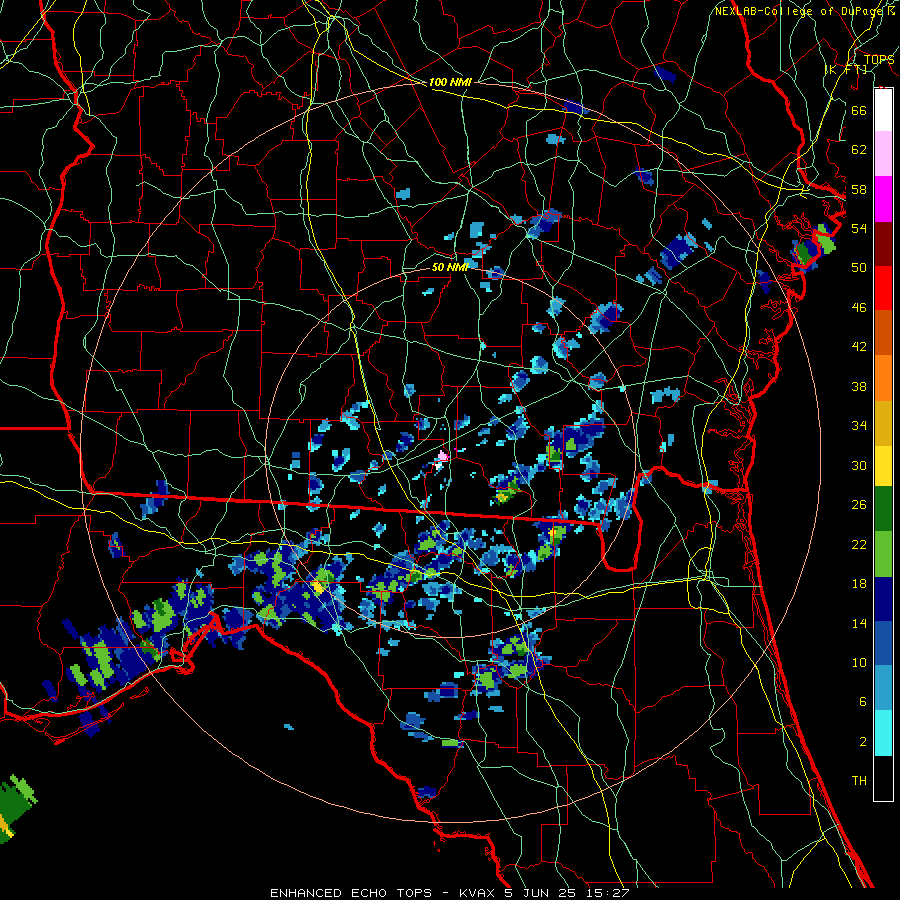Click the dark red legend color band
The image size is (900, 900).
[x=883, y=243]
